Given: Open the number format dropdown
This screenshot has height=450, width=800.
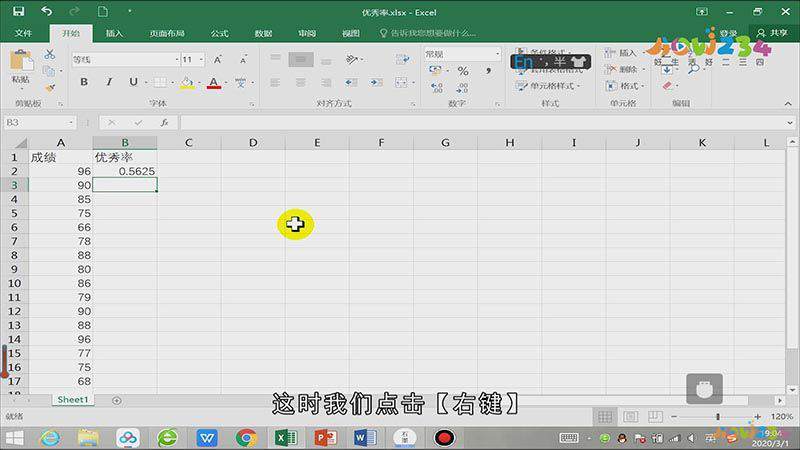Looking at the screenshot, I should pos(497,54).
